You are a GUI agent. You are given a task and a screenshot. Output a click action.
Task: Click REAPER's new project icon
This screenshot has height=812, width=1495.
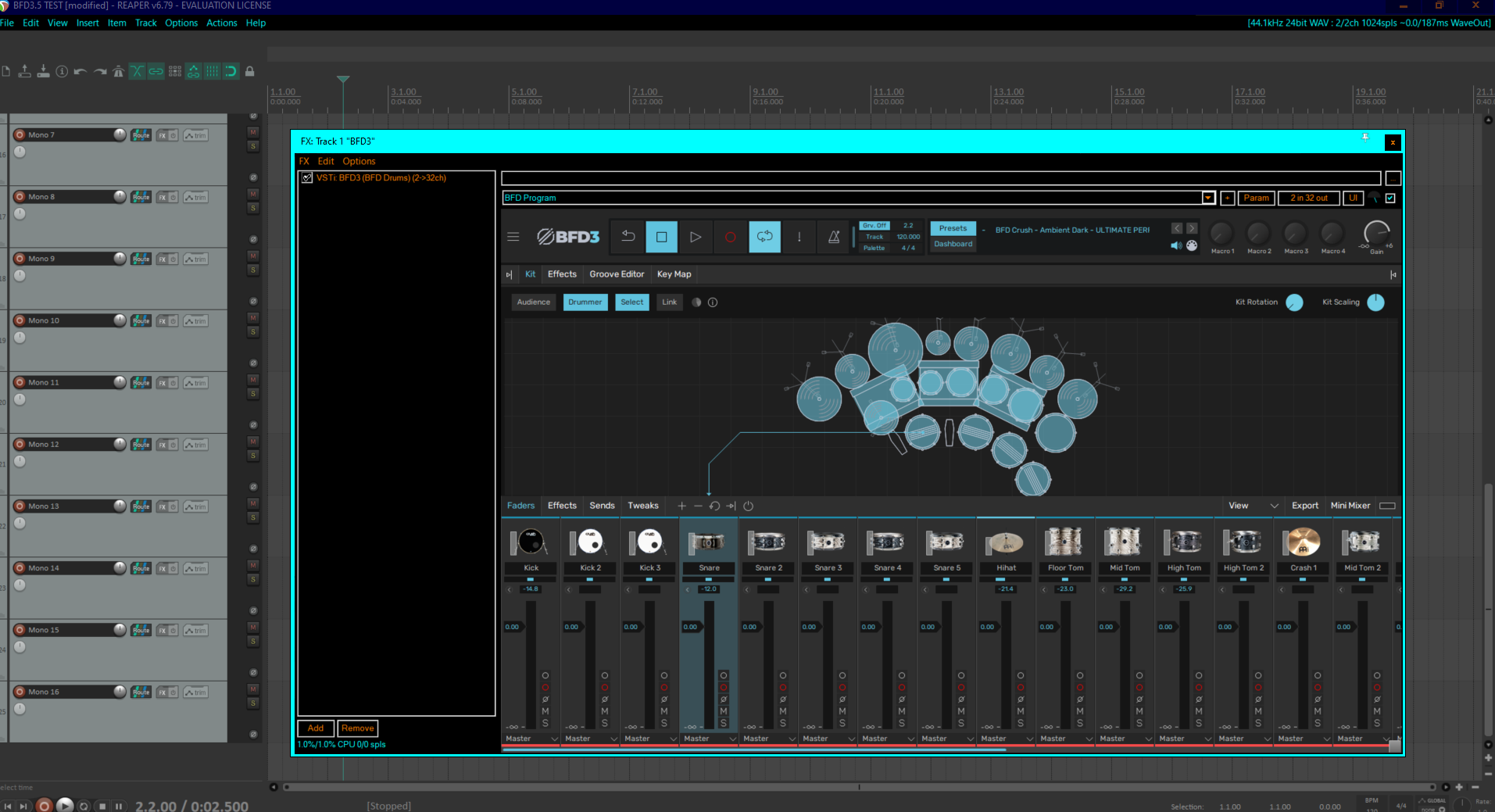(6, 71)
